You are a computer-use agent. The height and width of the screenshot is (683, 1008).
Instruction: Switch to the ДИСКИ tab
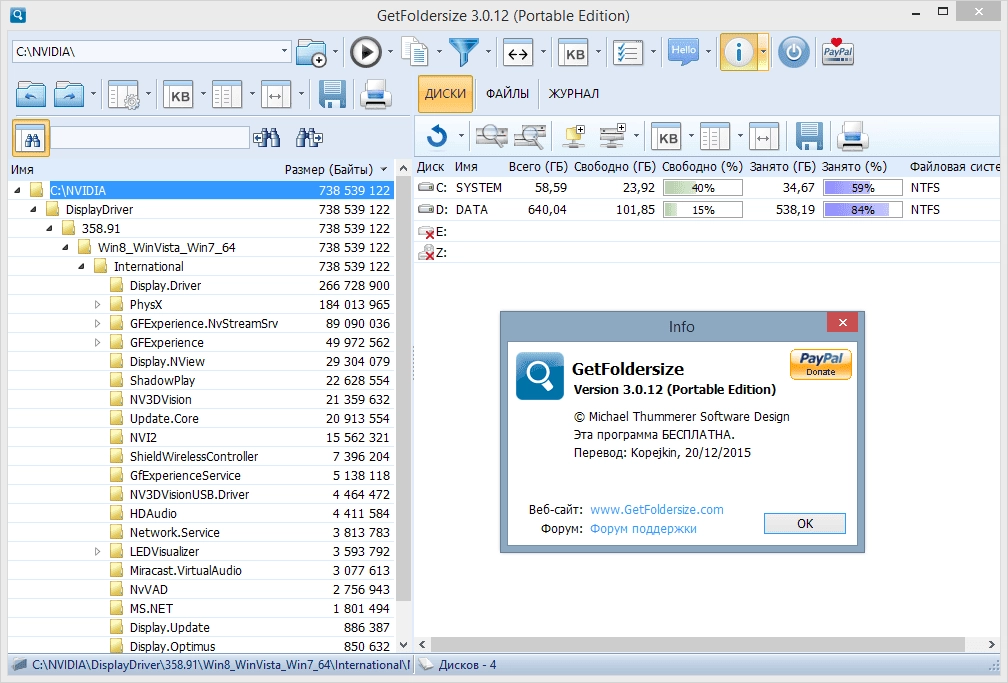tap(446, 93)
